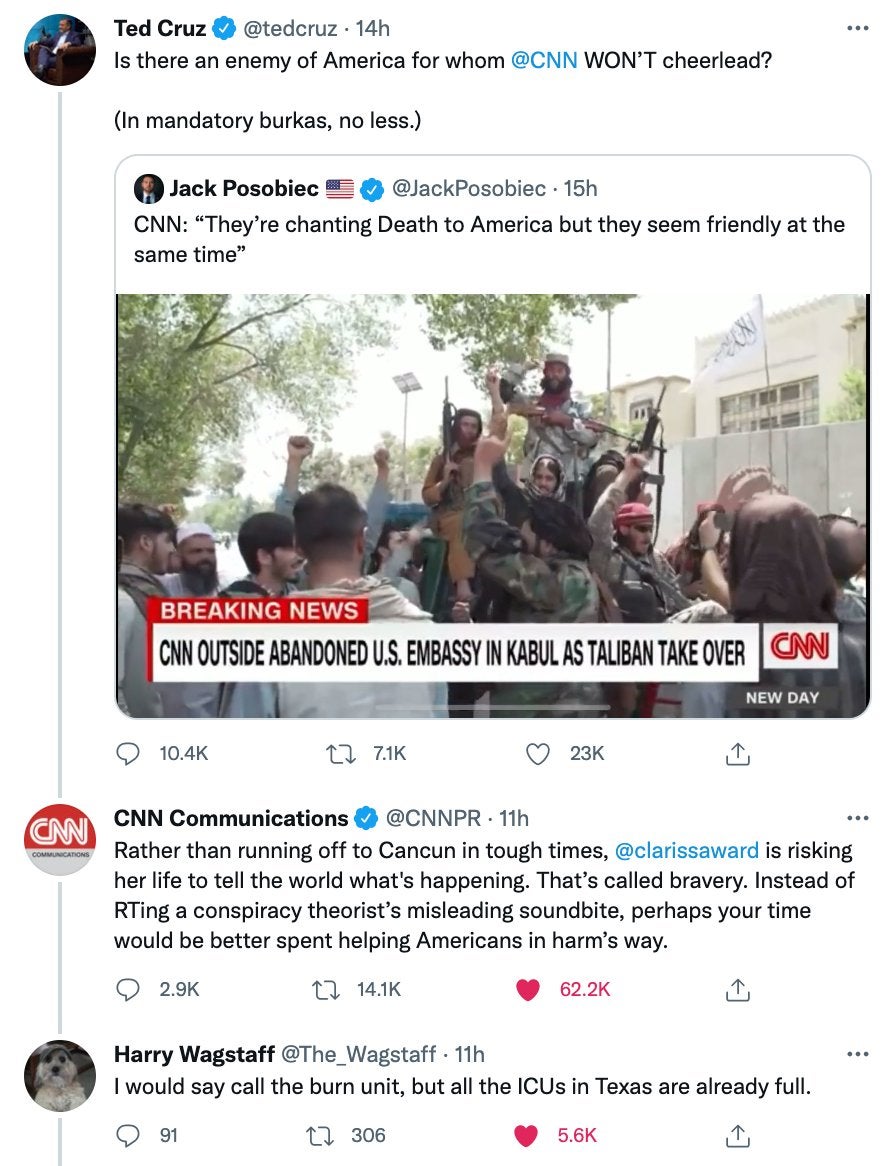Reply to CNN Communications tweet
The width and height of the screenshot is (896, 1166).
[128, 989]
